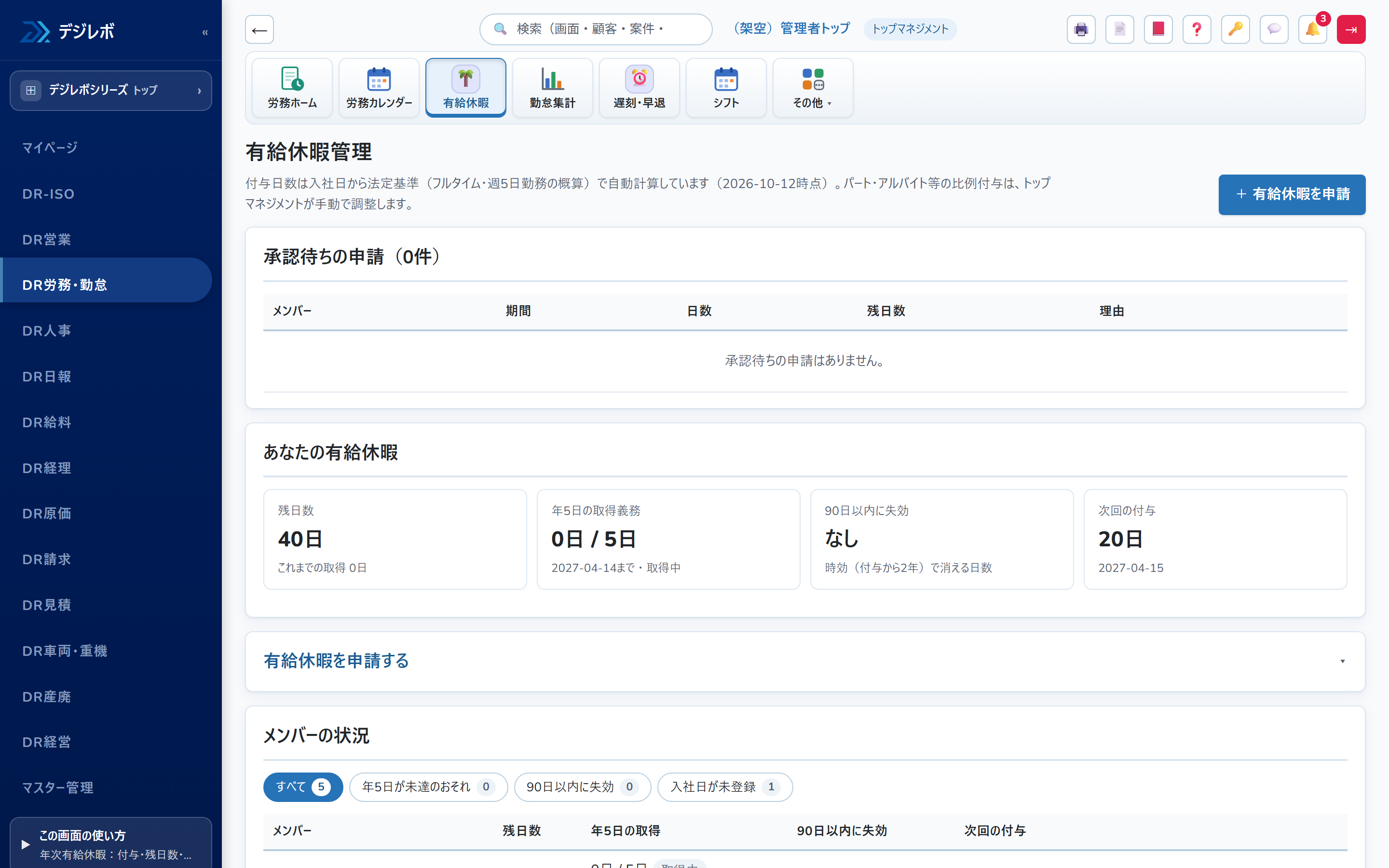Collapse the sidebar with double chevron

tap(205, 32)
